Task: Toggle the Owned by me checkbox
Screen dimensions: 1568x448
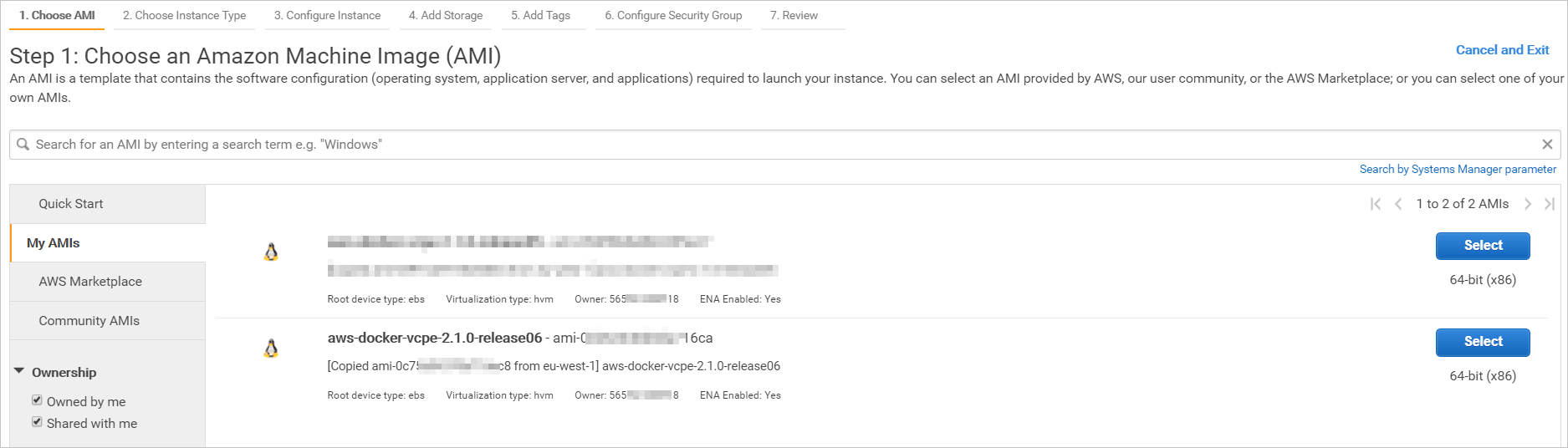Action: pyautogui.click(x=37, y=400)
